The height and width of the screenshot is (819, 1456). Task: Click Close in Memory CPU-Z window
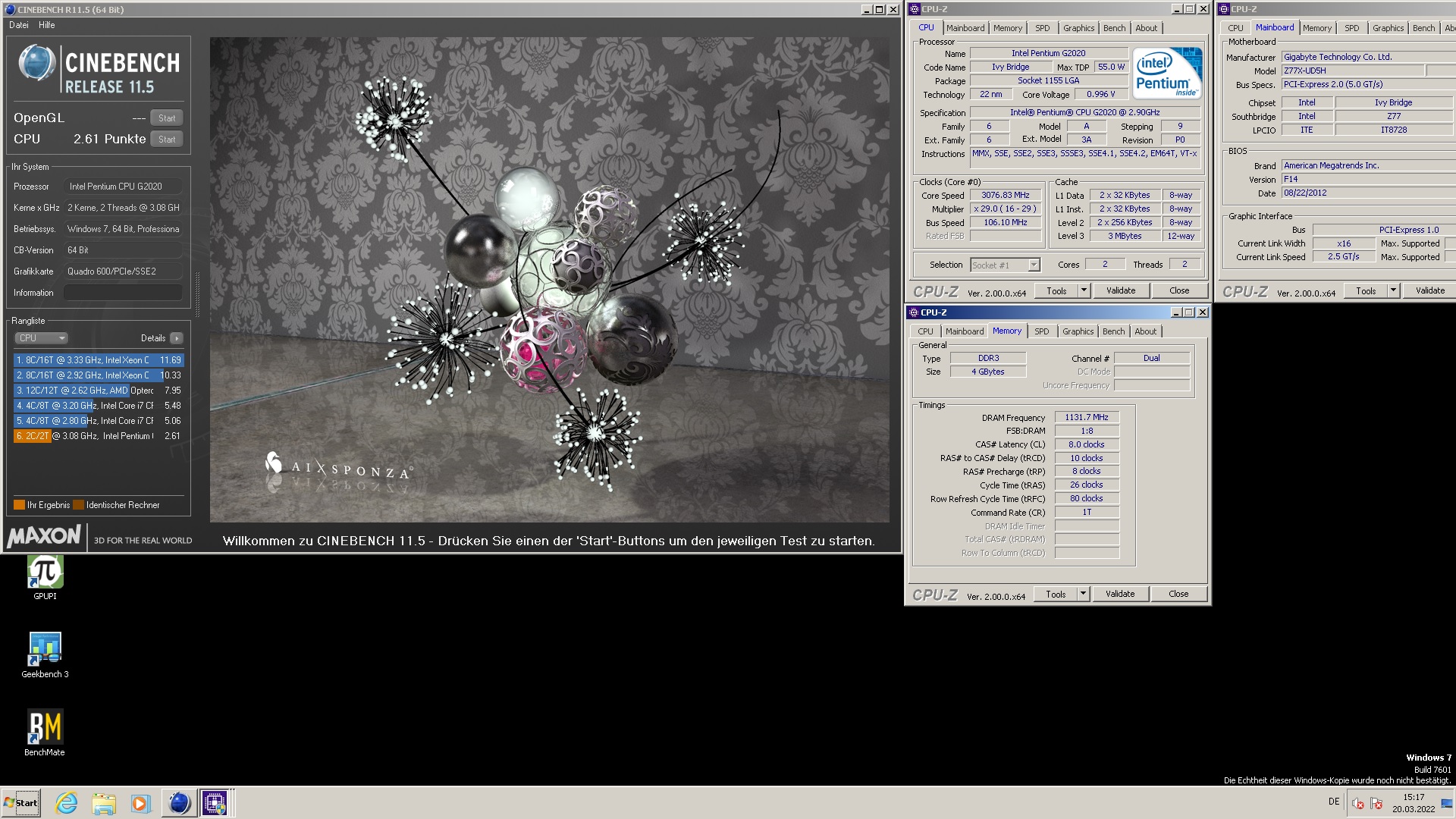click(1178, 595)
